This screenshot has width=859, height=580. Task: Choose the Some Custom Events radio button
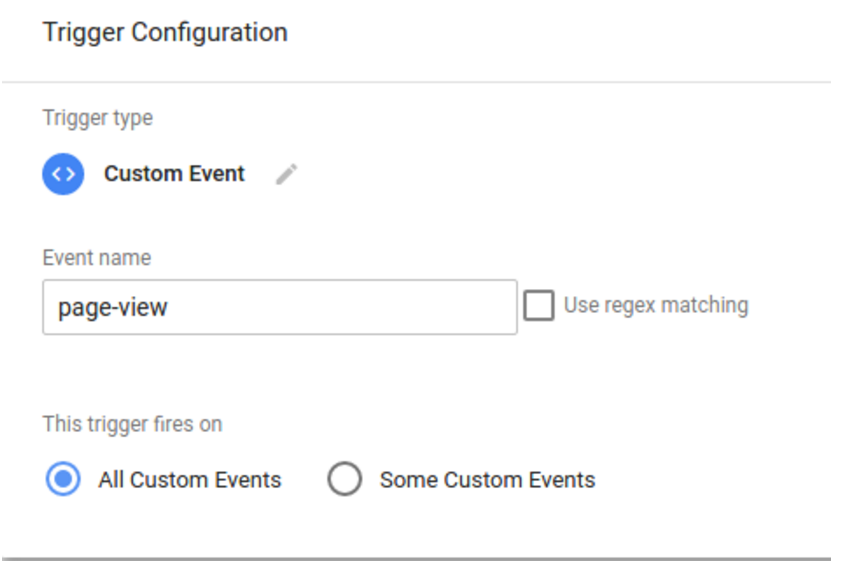pyautogui.click(x=344, y=480)
